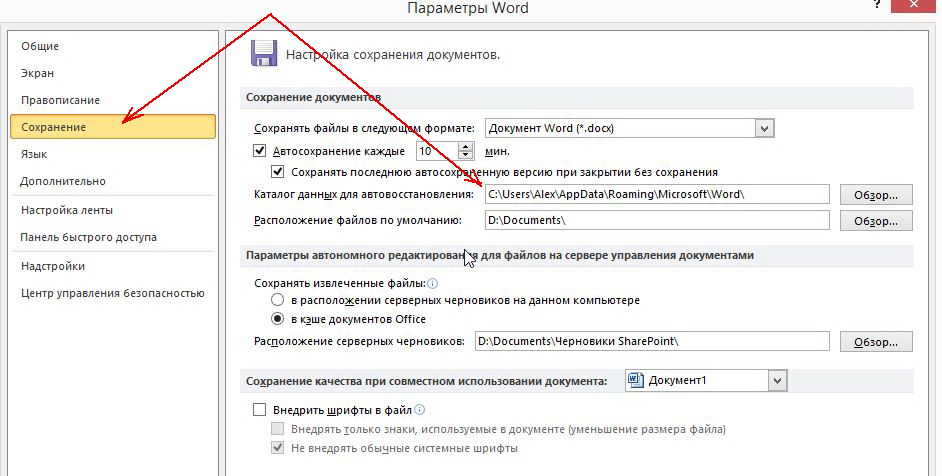The width and height of the screenshot is (942, 476).
Task: Open the file format dropdown Документ Word (*.docx)
Action: point(765,128)
